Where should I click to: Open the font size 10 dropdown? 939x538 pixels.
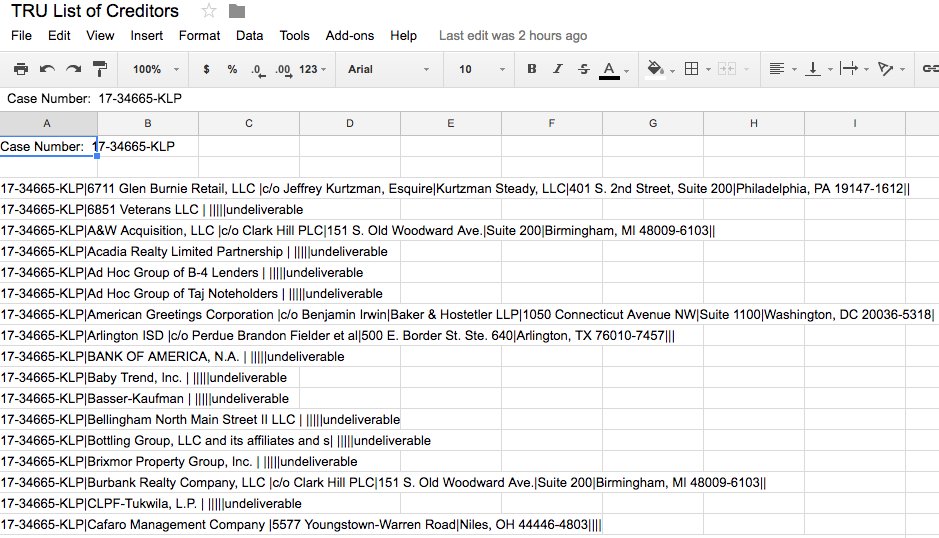482,69
